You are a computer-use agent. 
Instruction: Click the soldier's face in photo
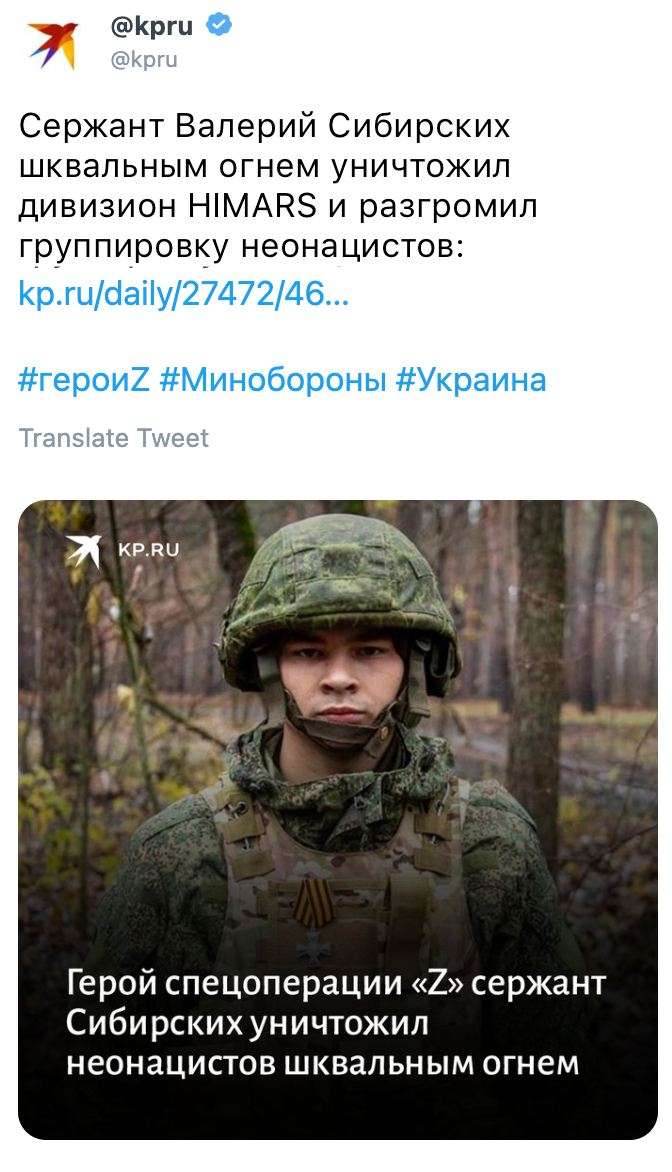pyautogui.click(x=341, y=680)
